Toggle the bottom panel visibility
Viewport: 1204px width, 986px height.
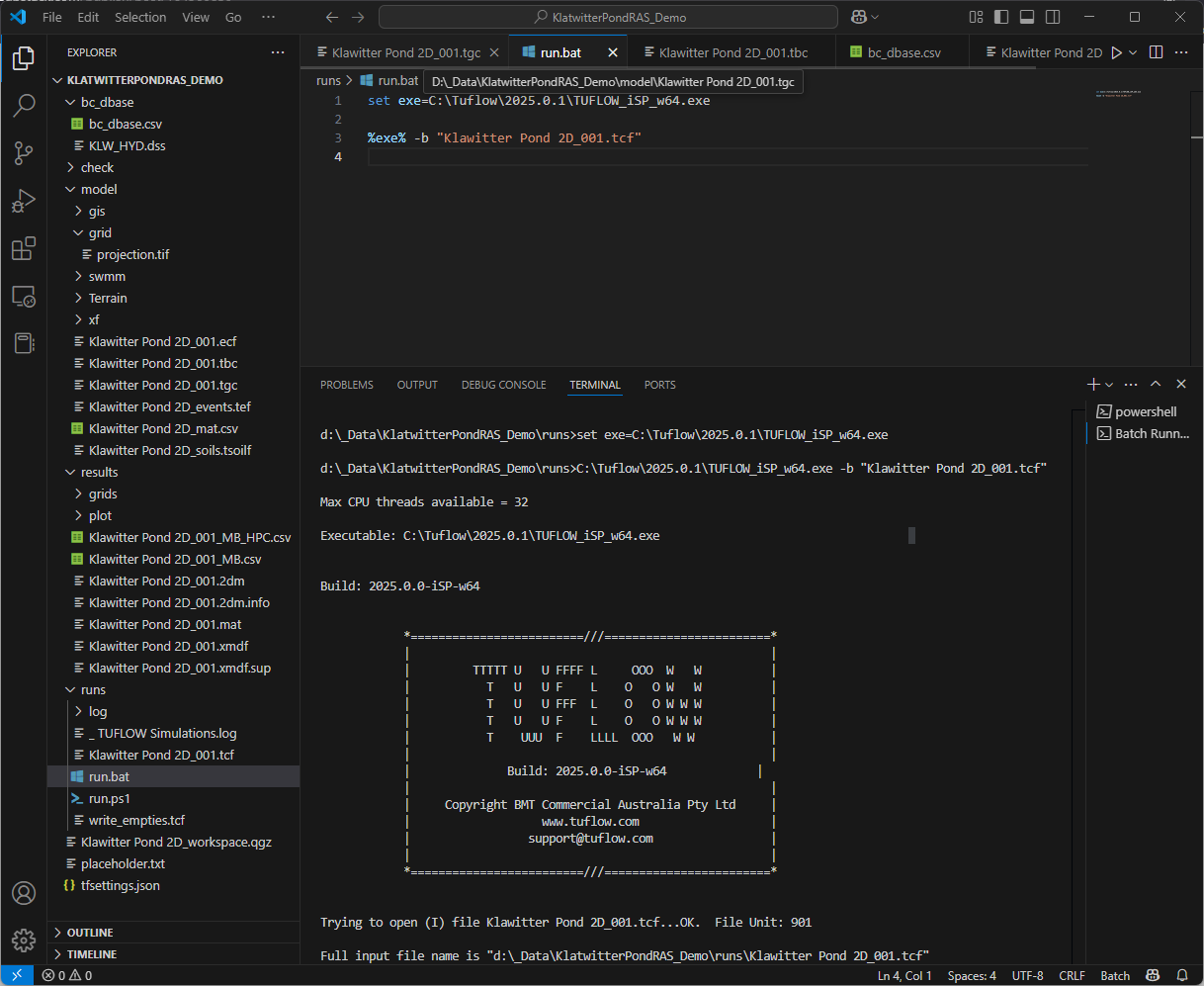point(1027,17)
